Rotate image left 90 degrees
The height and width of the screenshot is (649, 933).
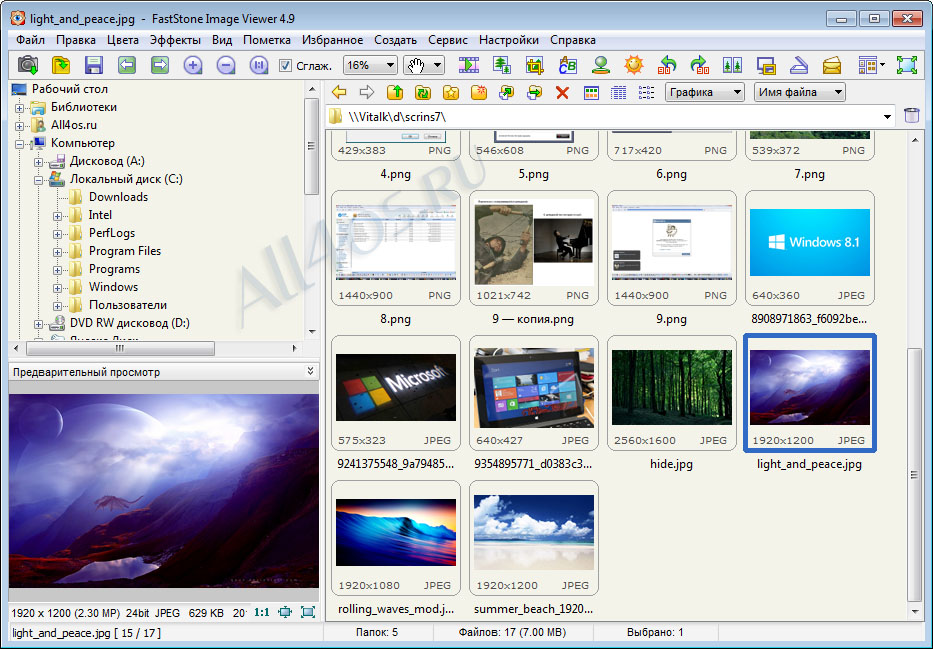coord(667,65)
